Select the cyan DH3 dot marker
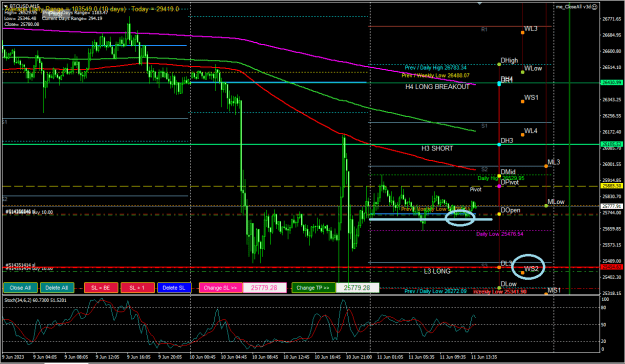Screen dimensions: 625x364 (x=499, y=144)
